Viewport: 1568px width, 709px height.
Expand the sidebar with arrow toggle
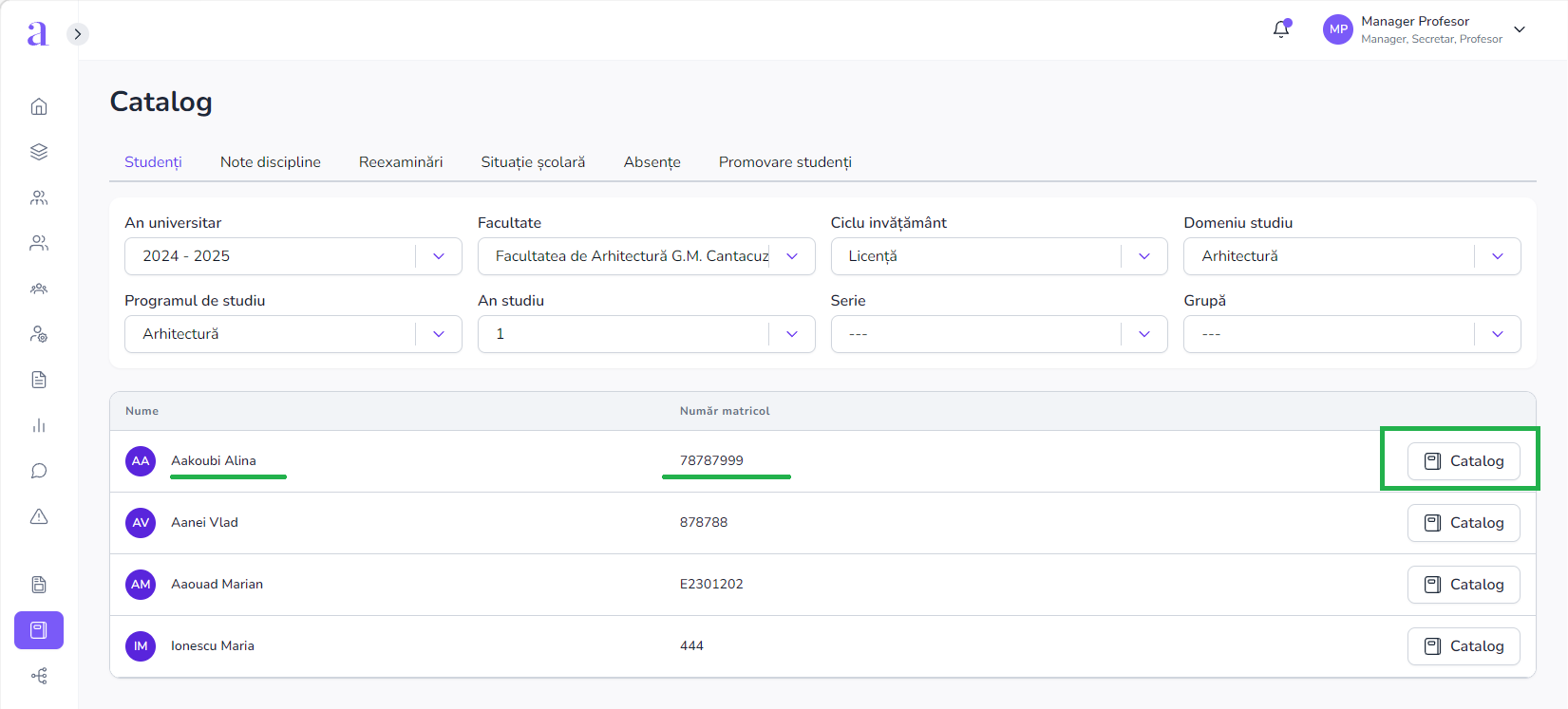(78, 34)
